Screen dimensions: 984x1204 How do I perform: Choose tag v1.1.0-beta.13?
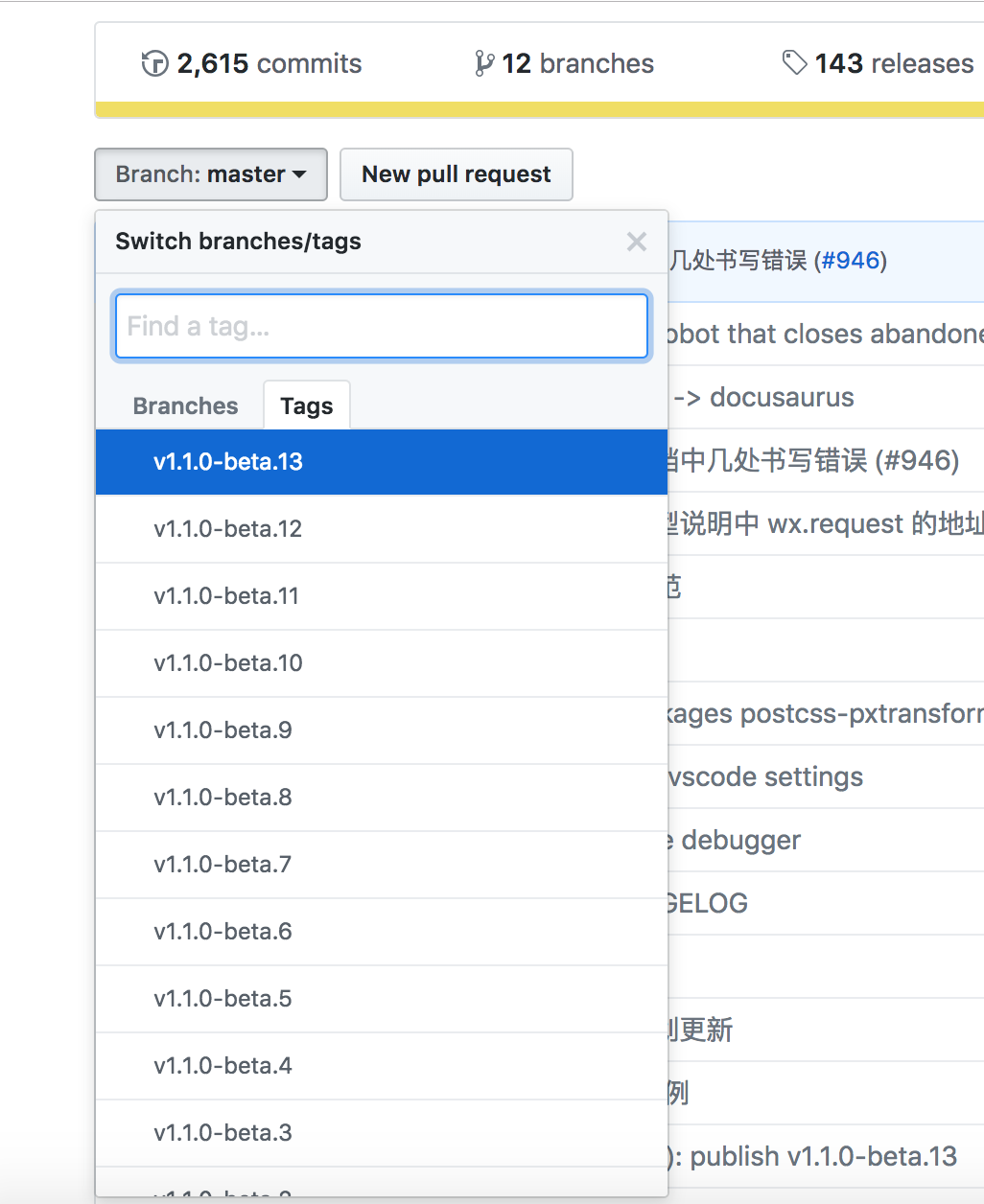382,462
